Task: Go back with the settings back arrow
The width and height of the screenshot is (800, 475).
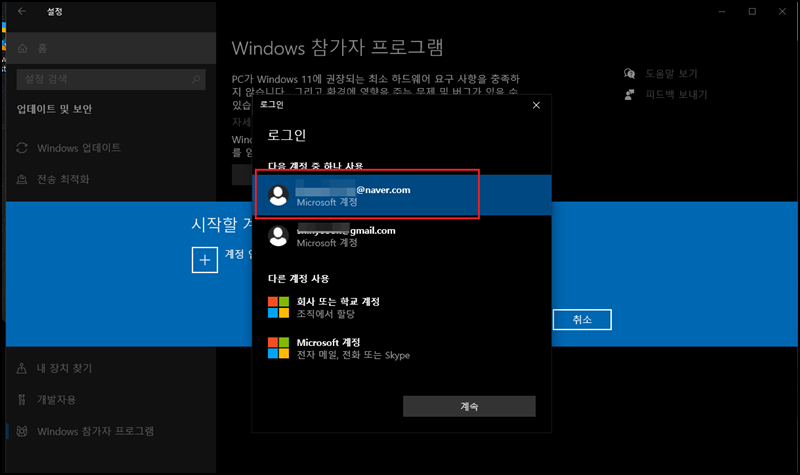Action: point(21,11)
